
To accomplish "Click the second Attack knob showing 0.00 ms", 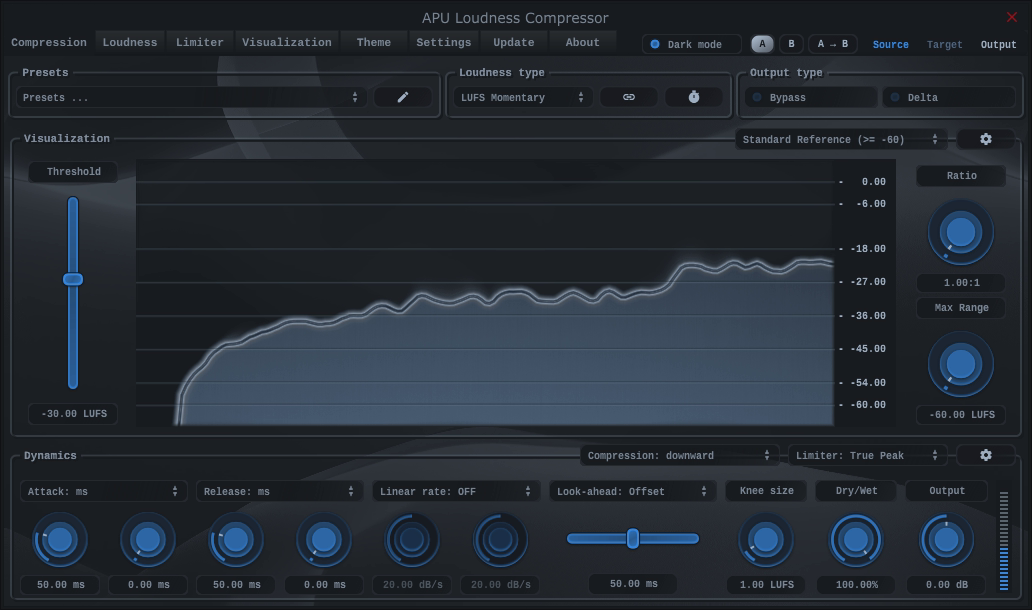I will 147,540.
